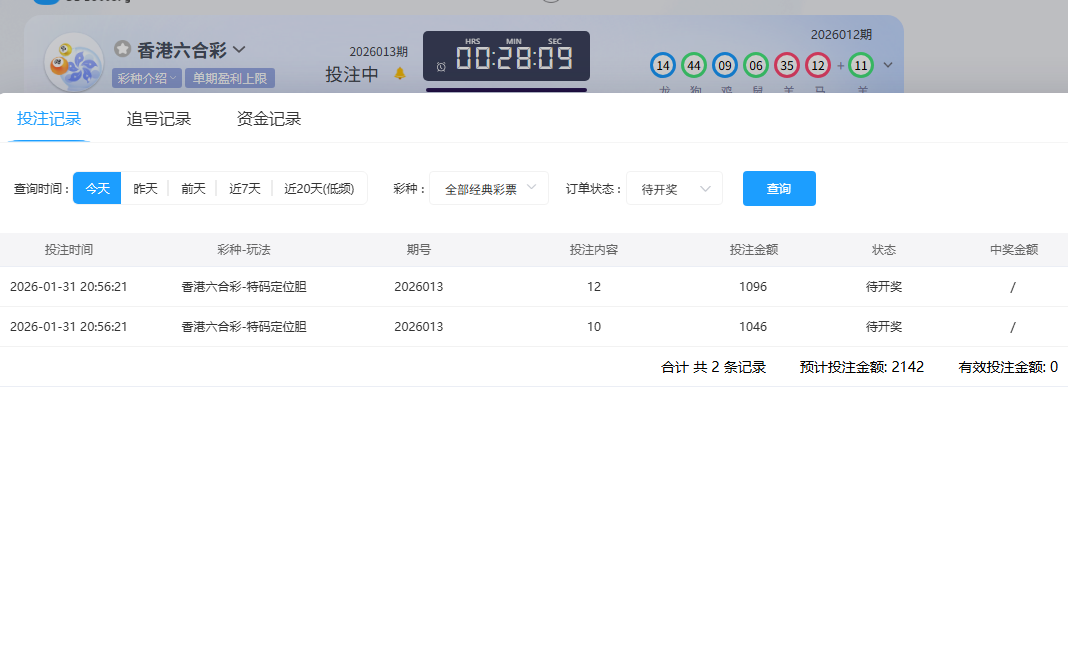Viewport: 1068px width, 664px height.
Task: Select 近7天 time range filter
Action: (244, 188)
